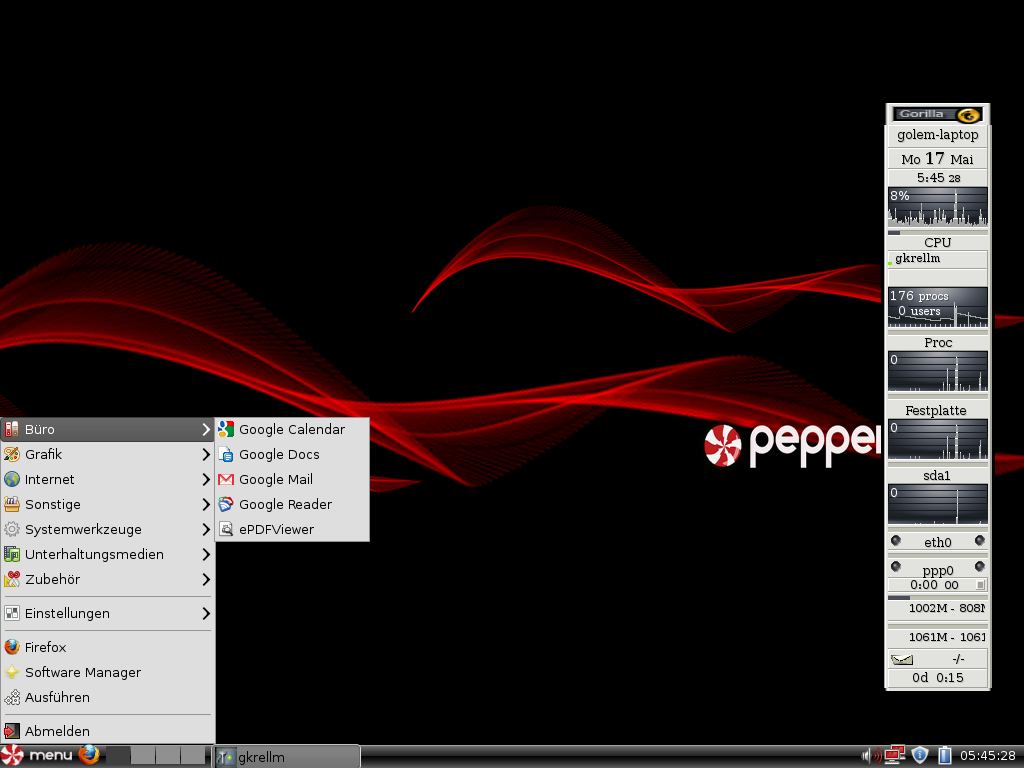This screenshot has width=1024, height=768.
Task: Select the gkrellm window in the taskbar
Action: coord(285,755)
